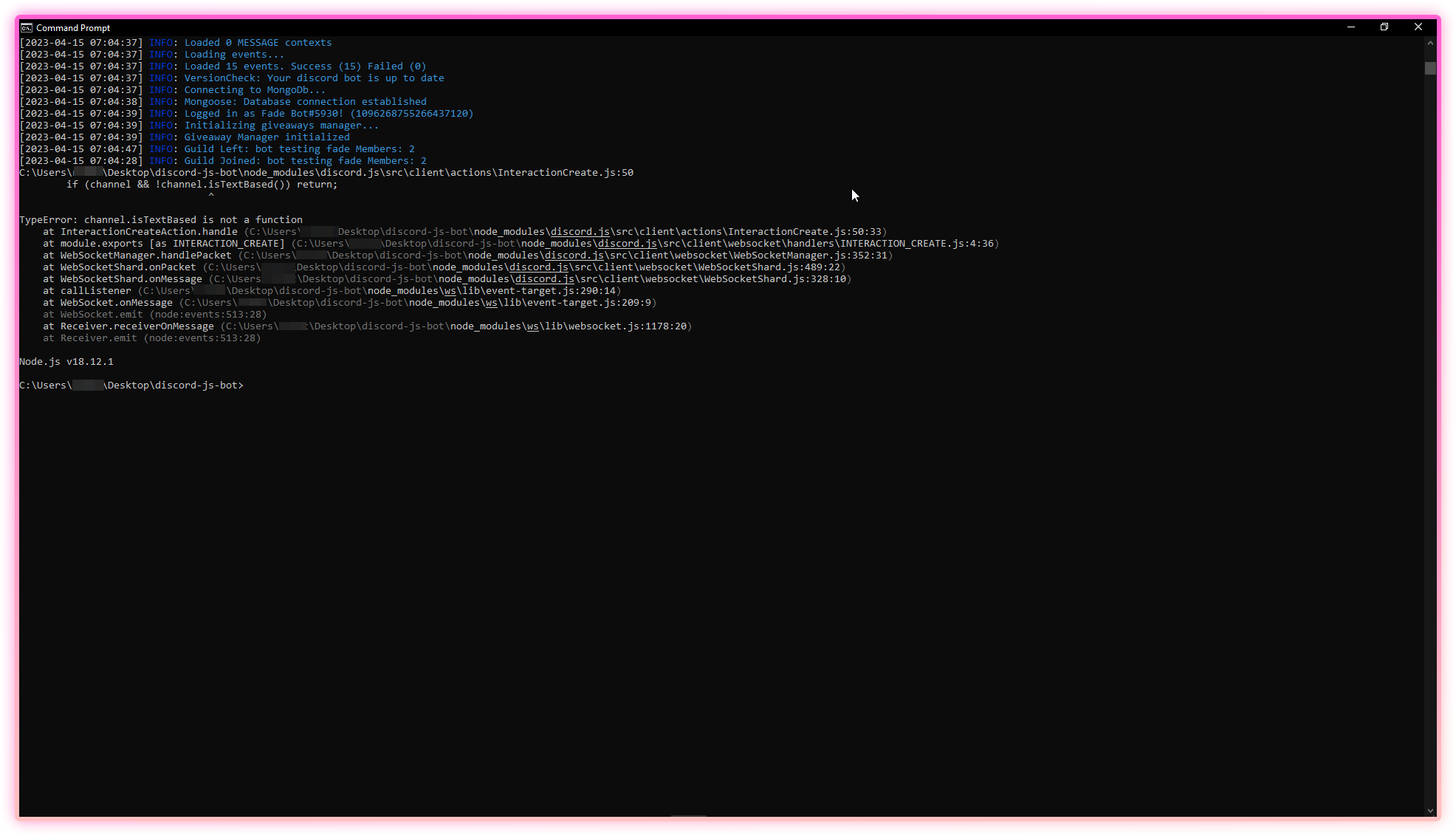Minimize the Command Prompt window

tap(1350, 27)
